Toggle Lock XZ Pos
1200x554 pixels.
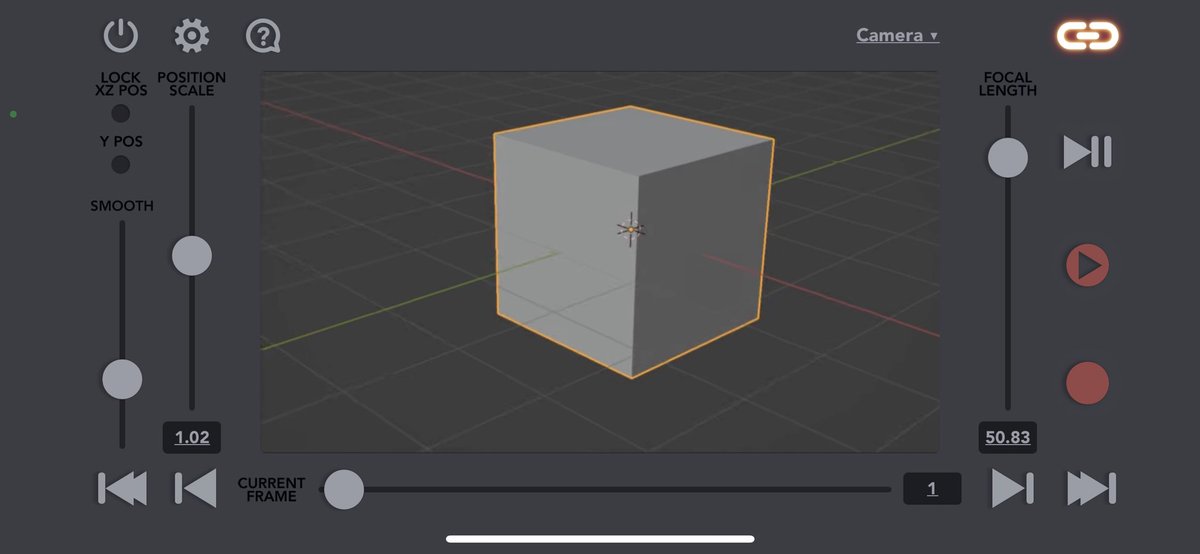(121, 114)
